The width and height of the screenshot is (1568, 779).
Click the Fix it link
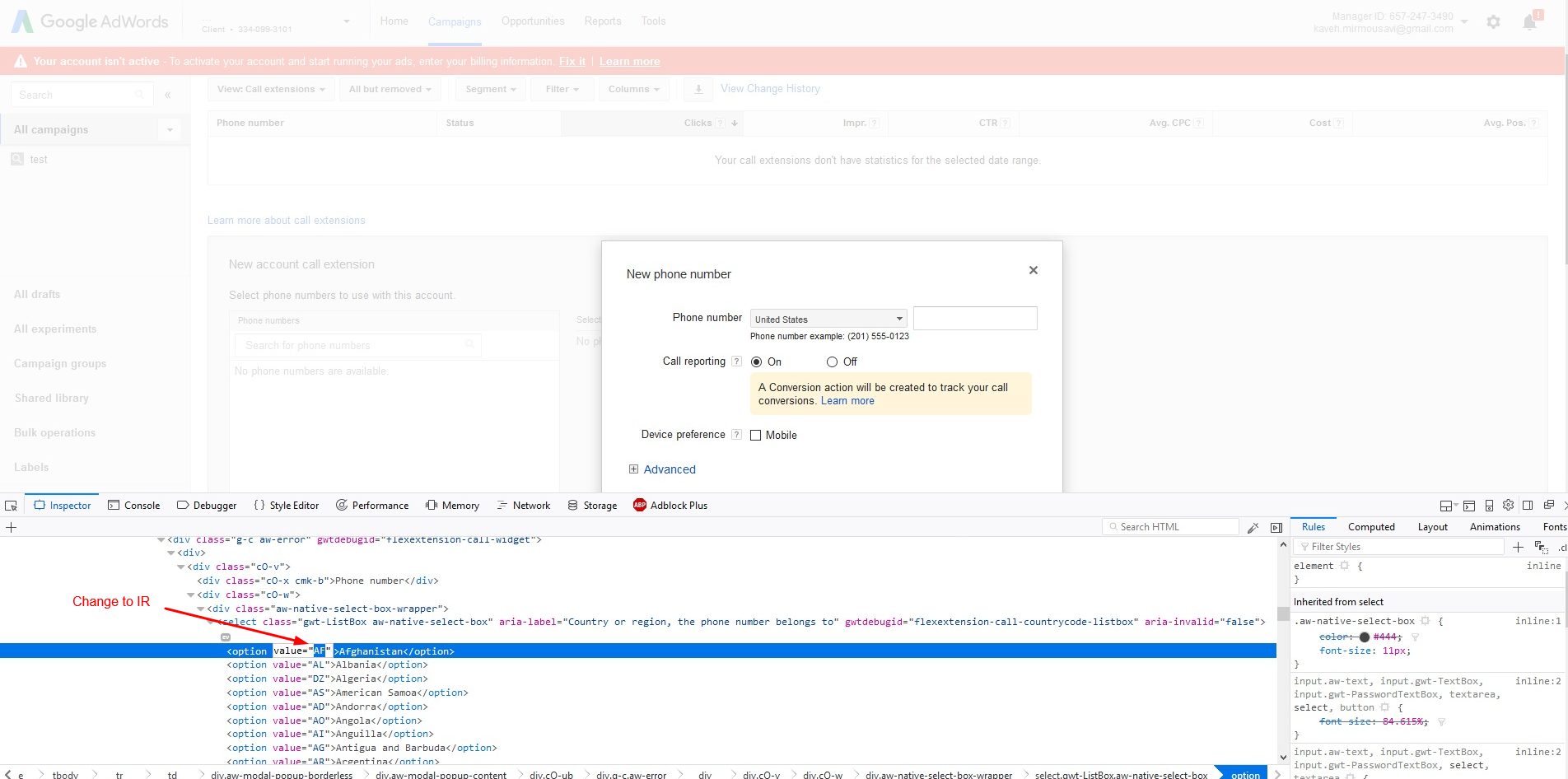click(x=572, y=62)
